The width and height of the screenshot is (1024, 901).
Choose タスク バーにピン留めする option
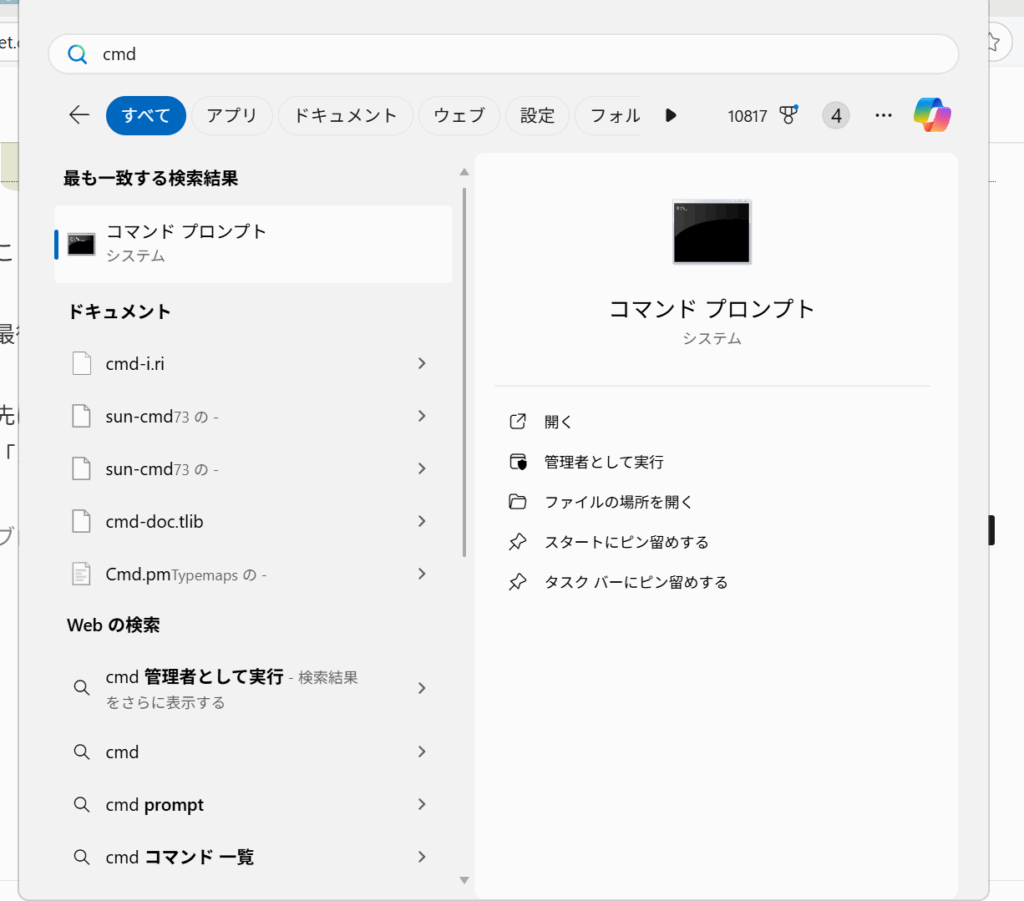tap(635, 582)
